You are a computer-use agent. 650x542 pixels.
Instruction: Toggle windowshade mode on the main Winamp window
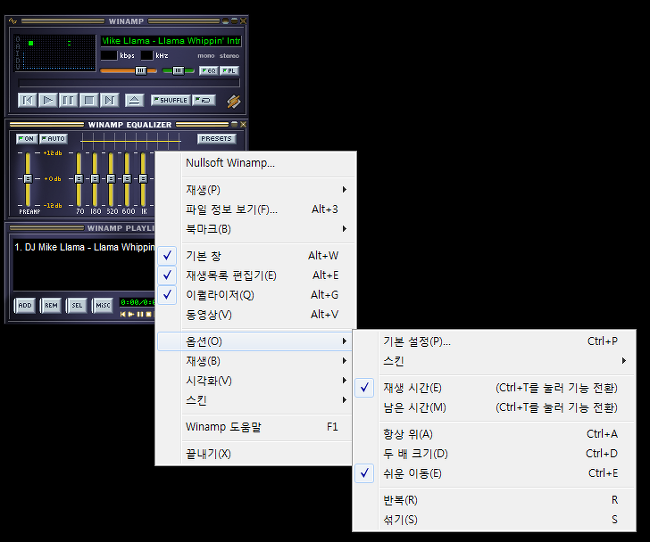coord(234,21)
